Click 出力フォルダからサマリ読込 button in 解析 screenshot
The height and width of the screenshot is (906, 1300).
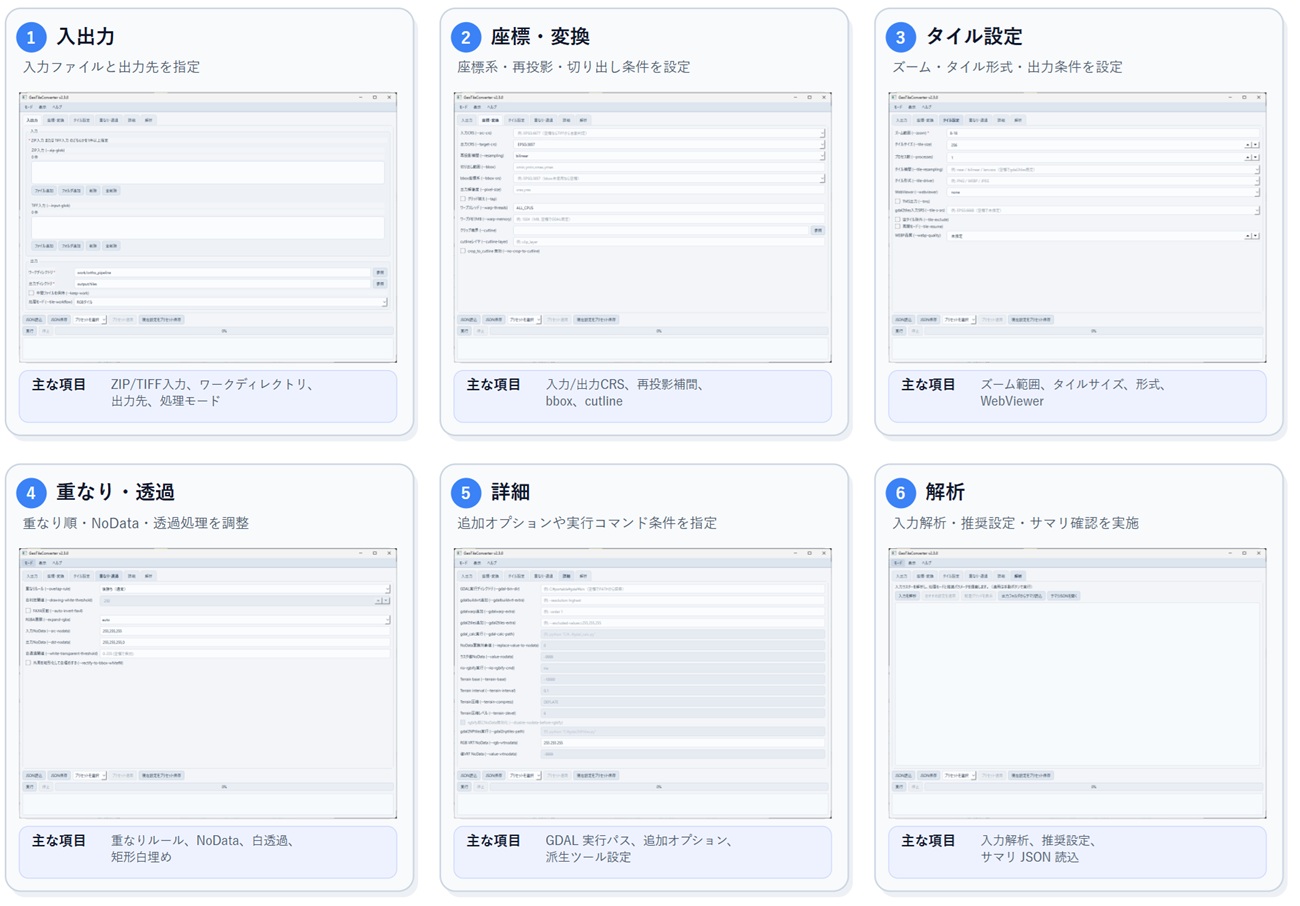pos(1021,596)
